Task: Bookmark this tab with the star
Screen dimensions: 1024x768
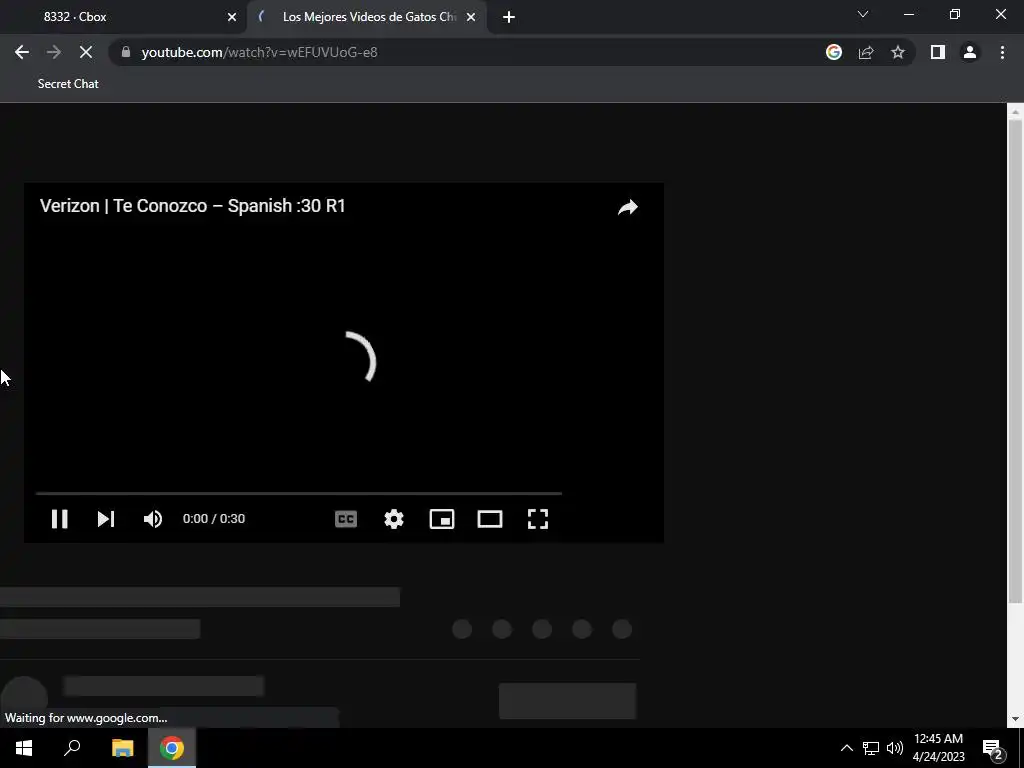Action: click(898, 52)
